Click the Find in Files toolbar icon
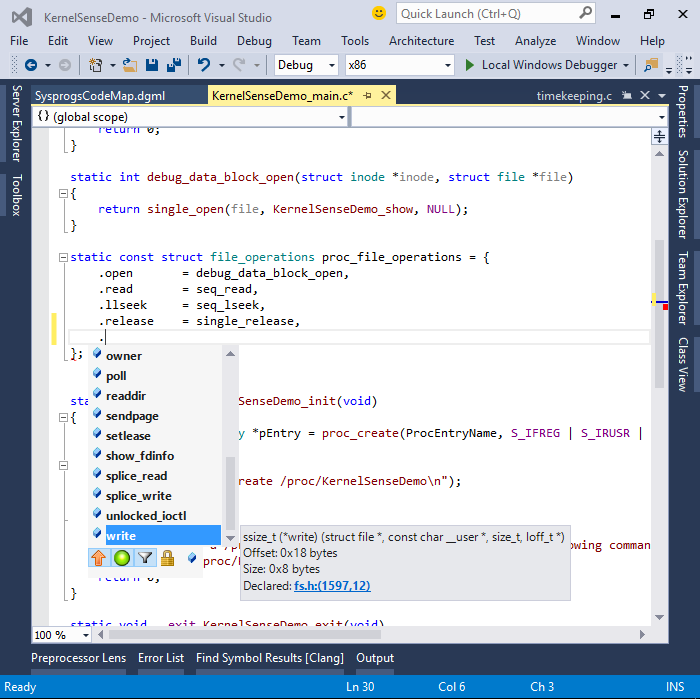This screenshot has height=699, width=700. [x=651, y=65]
